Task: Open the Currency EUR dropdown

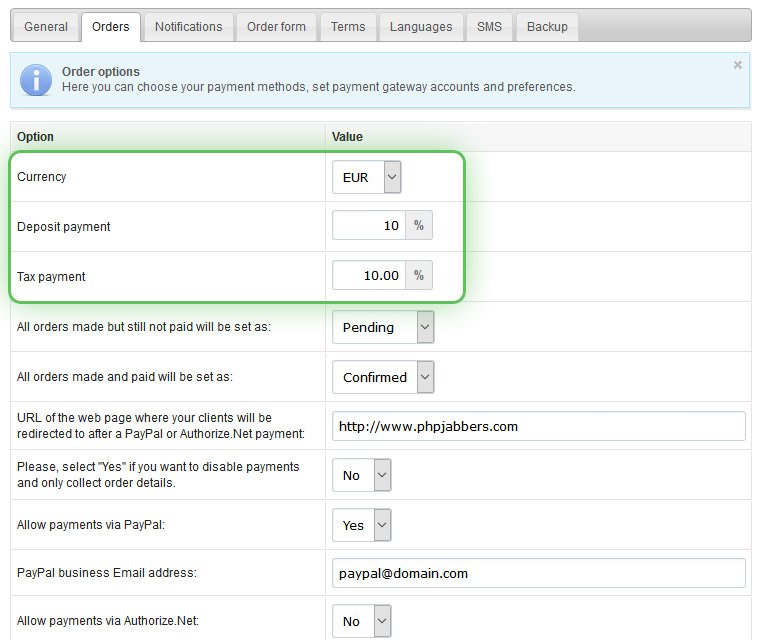Action: click(366, 177)
